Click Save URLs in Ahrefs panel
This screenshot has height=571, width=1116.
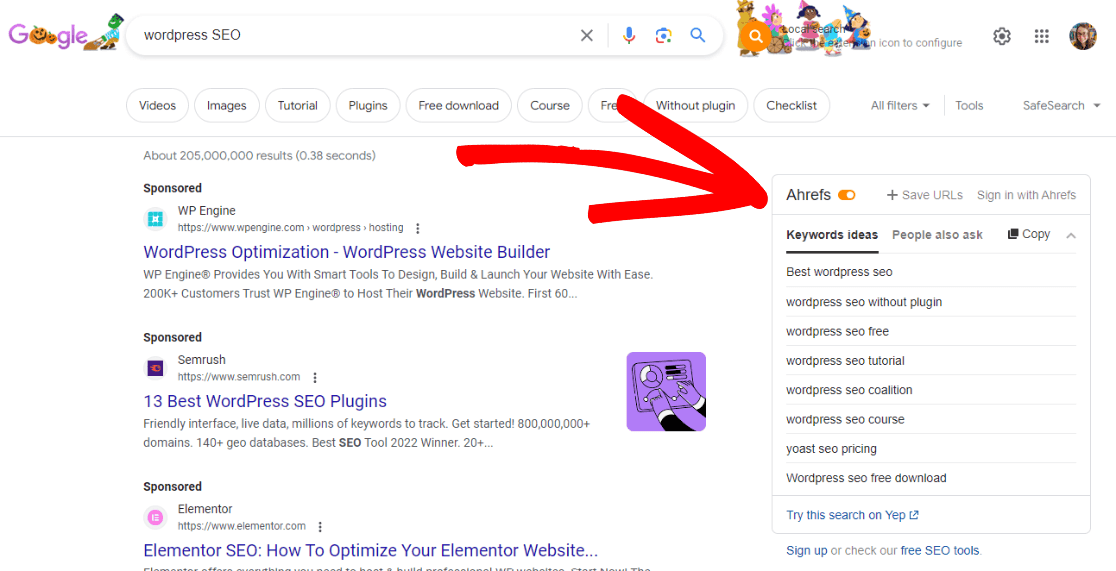point(925,195)
